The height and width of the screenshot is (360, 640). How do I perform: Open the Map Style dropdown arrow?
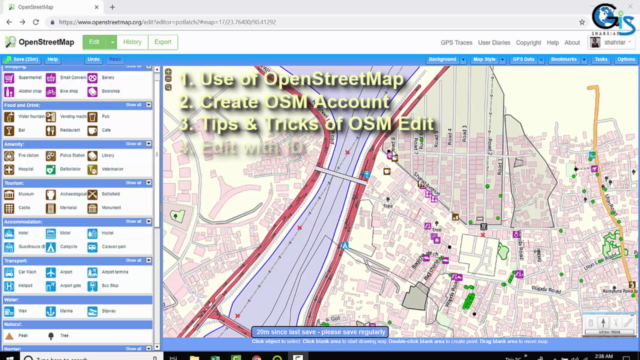click(x=502, y=60)
